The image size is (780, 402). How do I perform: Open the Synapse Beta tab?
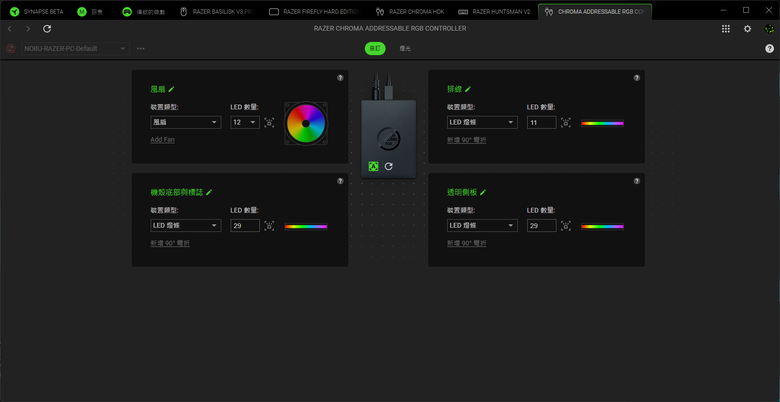click(37, 11)
